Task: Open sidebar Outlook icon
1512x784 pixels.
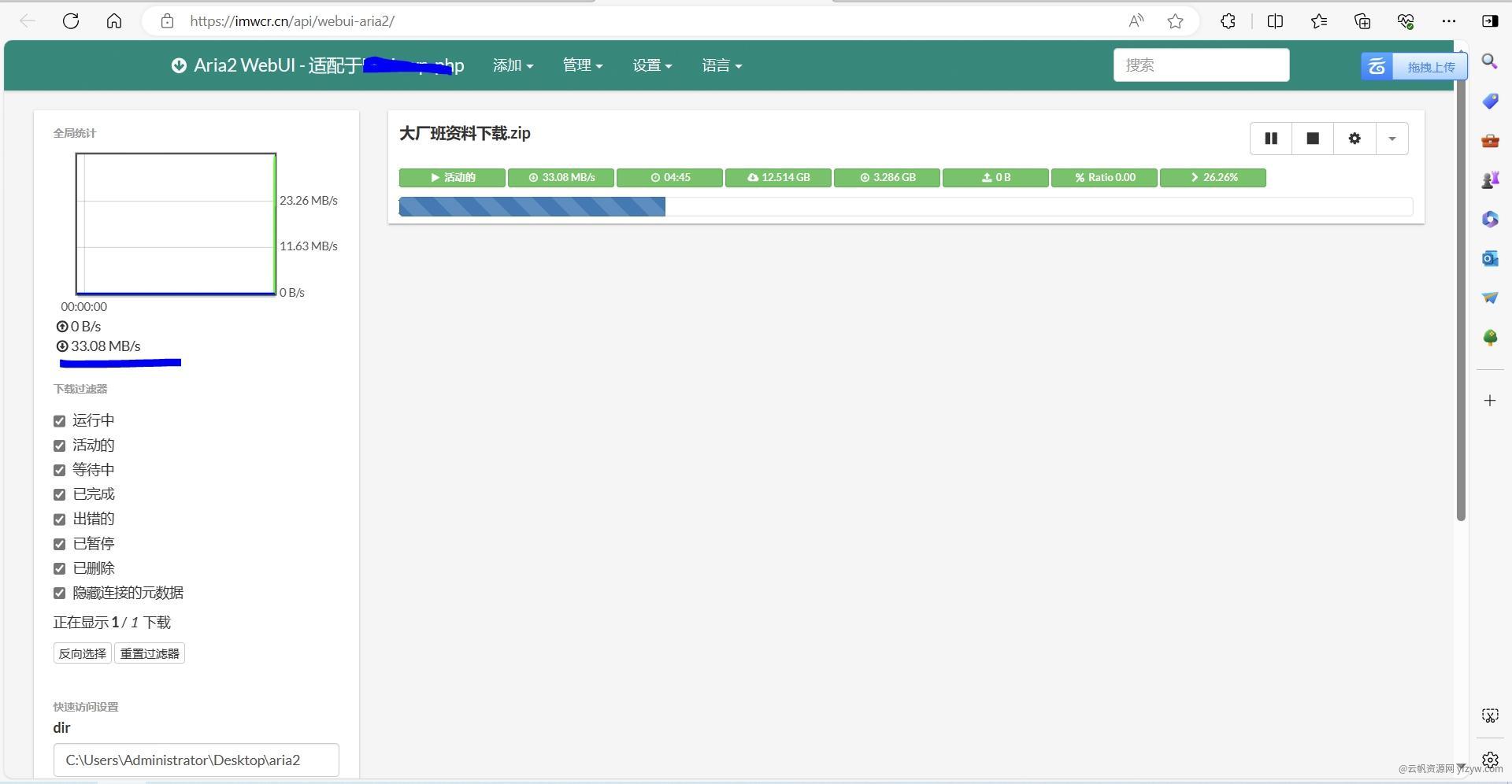Action: [1490, 258]
